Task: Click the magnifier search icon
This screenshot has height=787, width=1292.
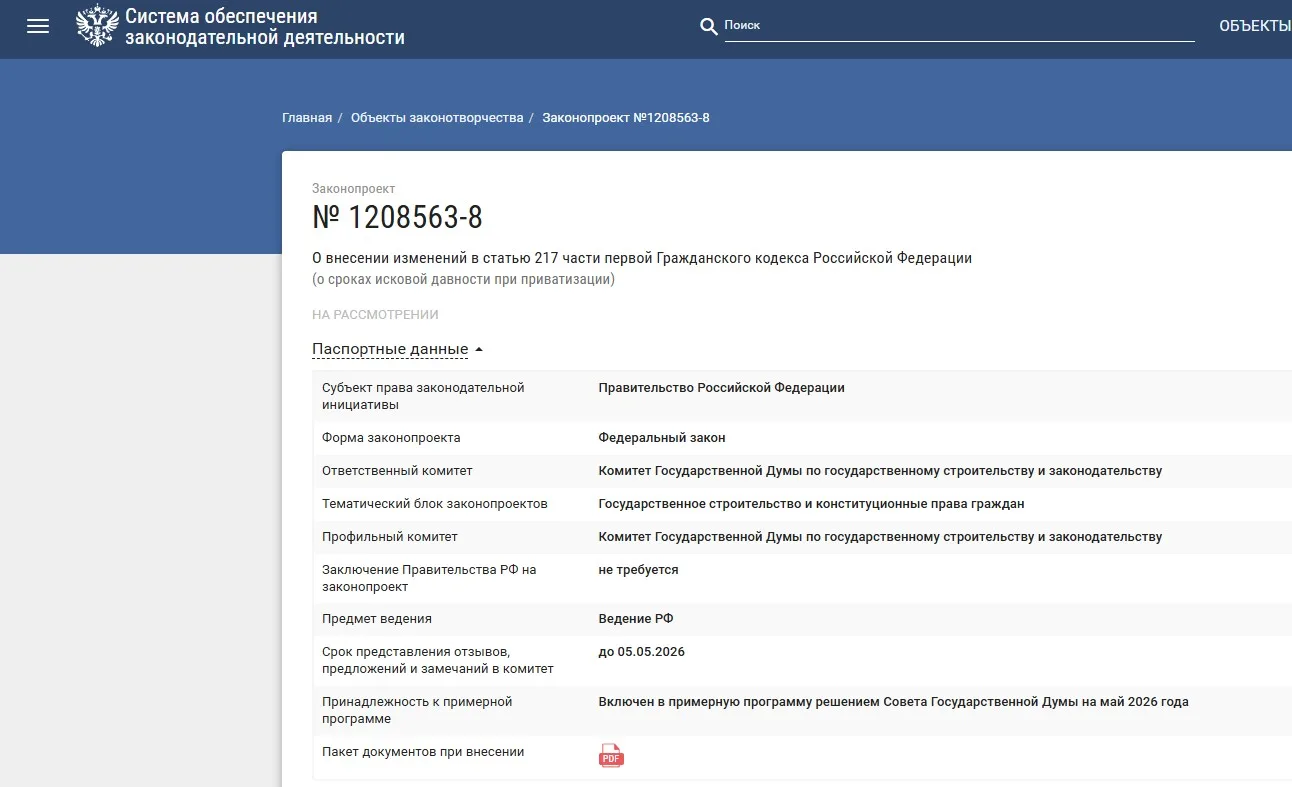Action: pyautogui.click(x=709, y=27)
